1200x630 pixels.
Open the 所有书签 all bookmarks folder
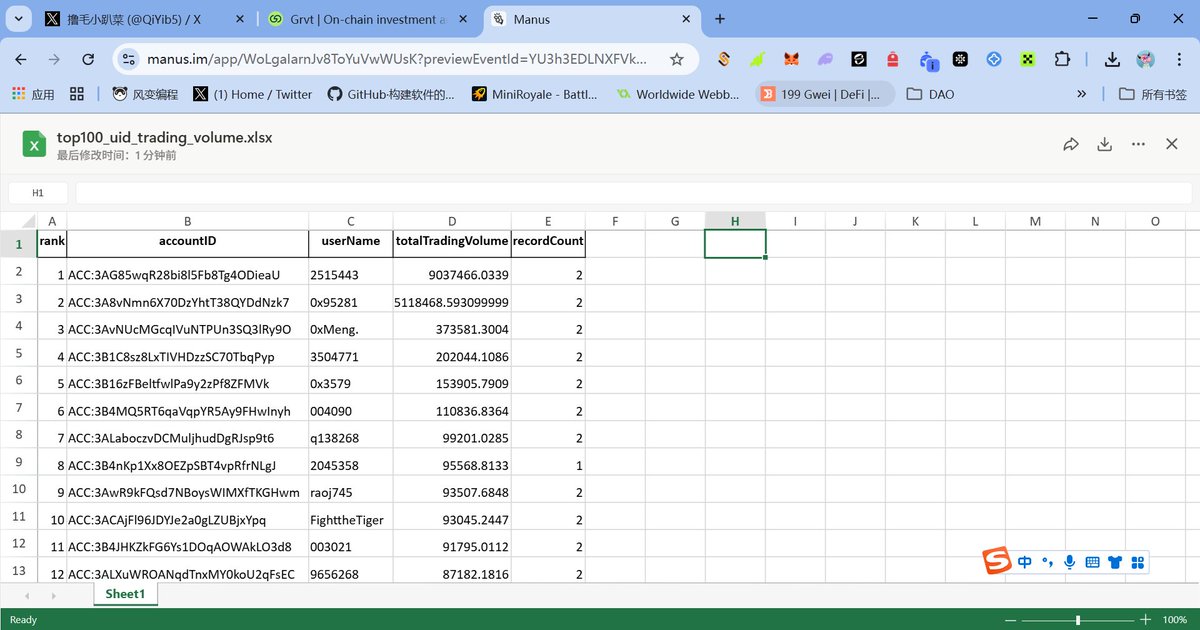(x=1153, y=94)
